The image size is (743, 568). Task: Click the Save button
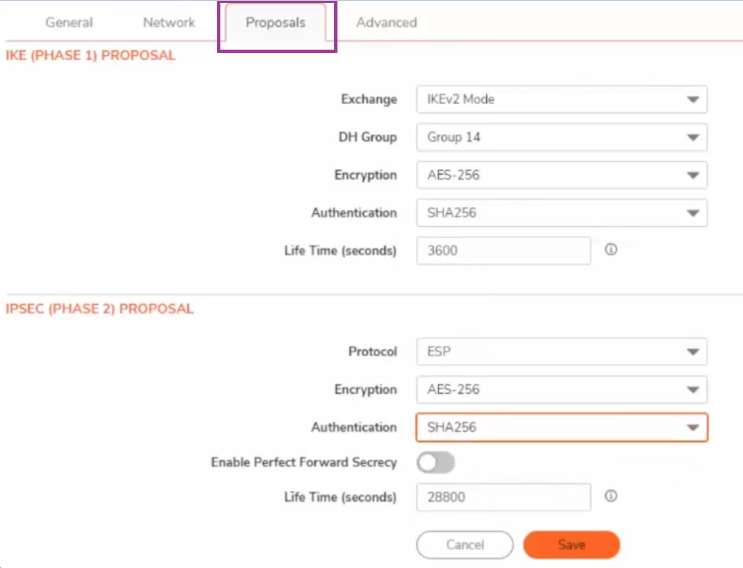571,545
